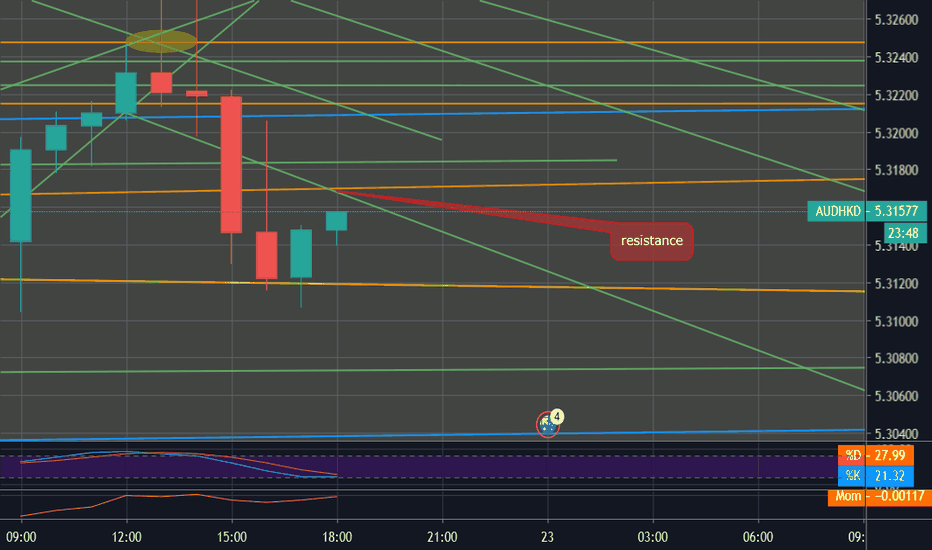Click the 5.30800 price axis label
Screen dimensions: 932x550
tap(896, 358)
